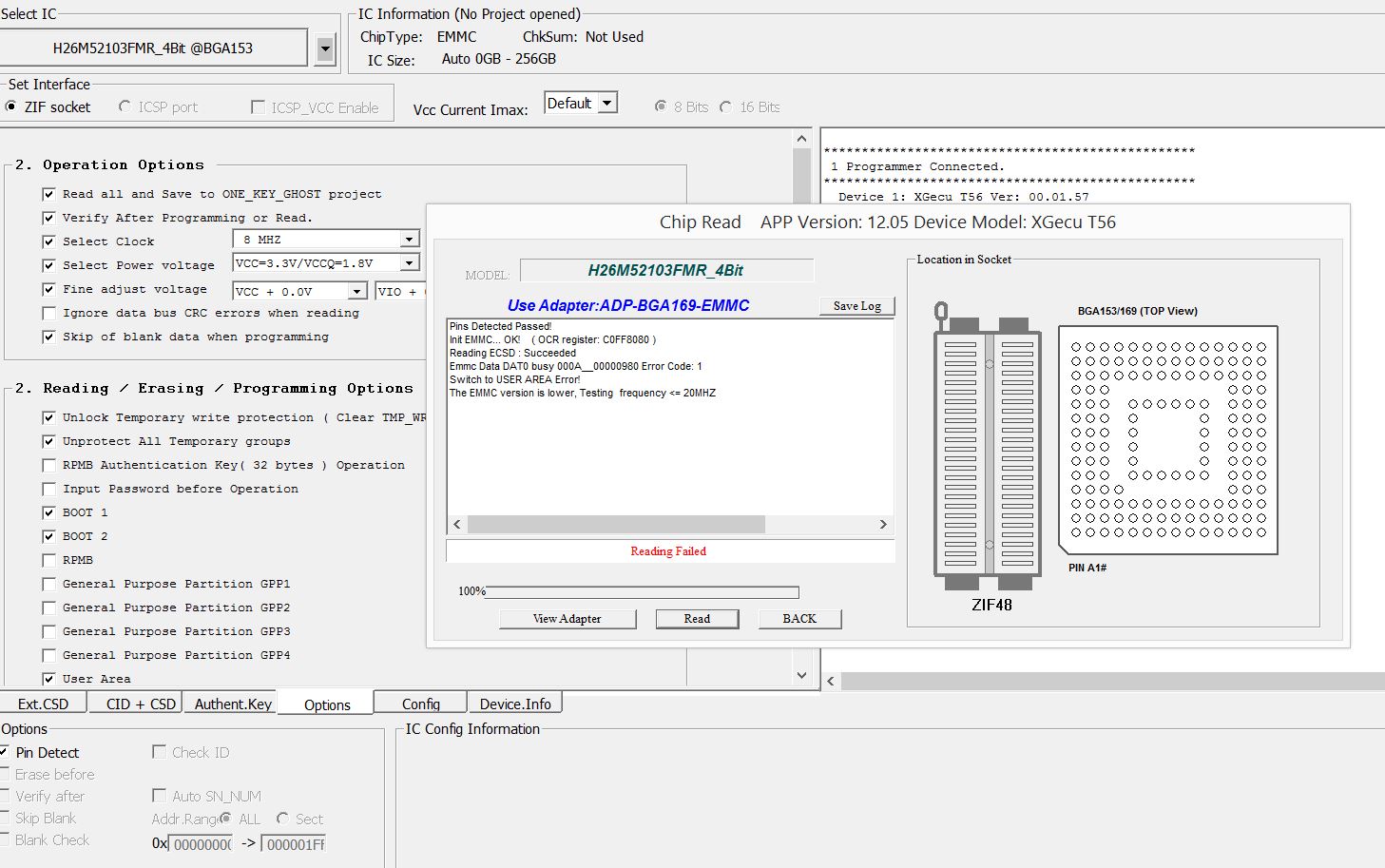Select the ZIF socket radio button
This screenshot has height=868, width=1385.
pos(11,106)
